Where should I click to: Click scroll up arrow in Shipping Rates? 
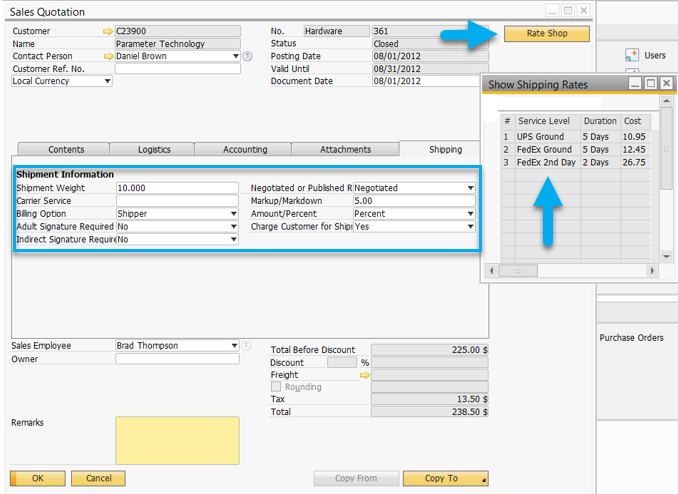[x=666, y=101]
